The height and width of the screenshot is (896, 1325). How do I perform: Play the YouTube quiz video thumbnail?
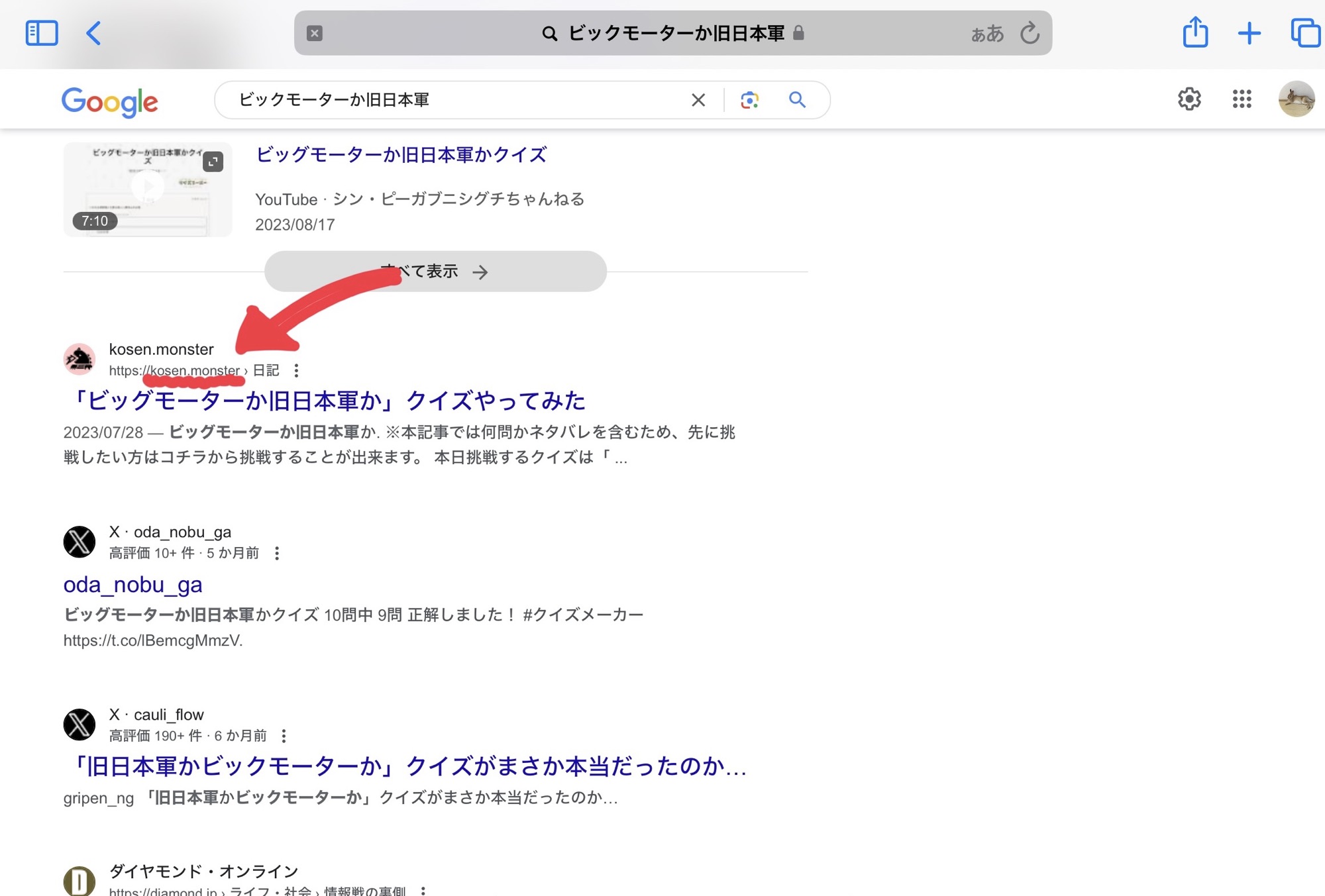(x=148, y=189)
